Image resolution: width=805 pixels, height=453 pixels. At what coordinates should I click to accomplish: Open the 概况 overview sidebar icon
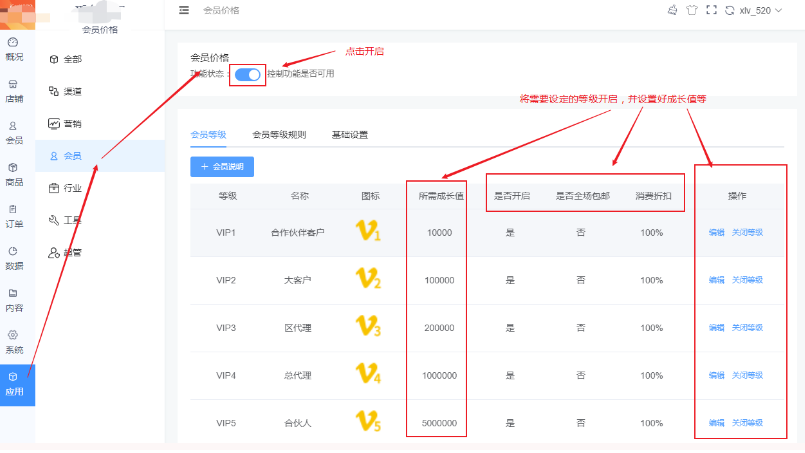[14, 49]
